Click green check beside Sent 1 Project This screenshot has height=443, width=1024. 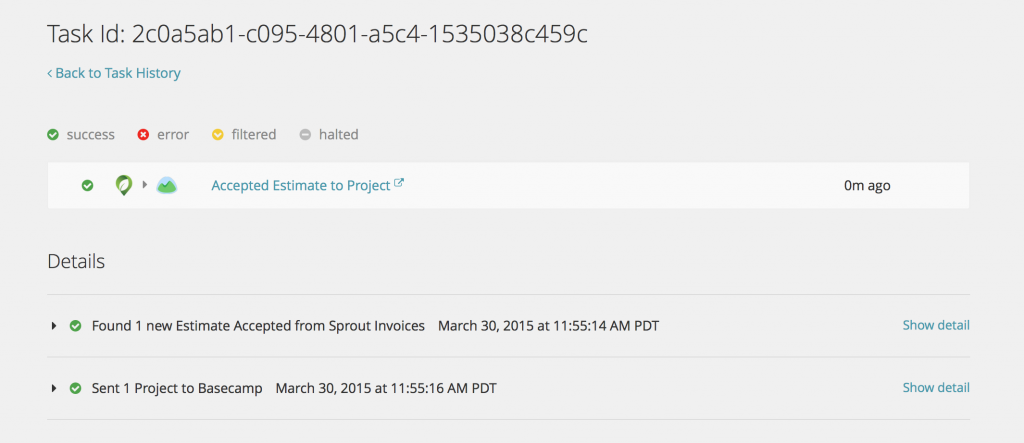pos(75,388)
